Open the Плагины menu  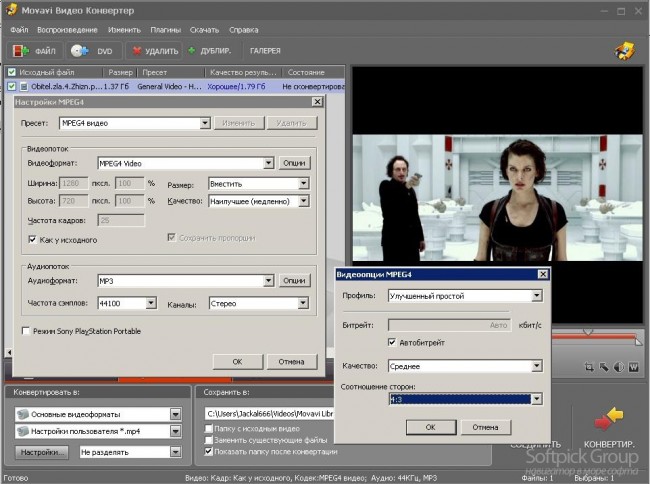click(166, 30)
